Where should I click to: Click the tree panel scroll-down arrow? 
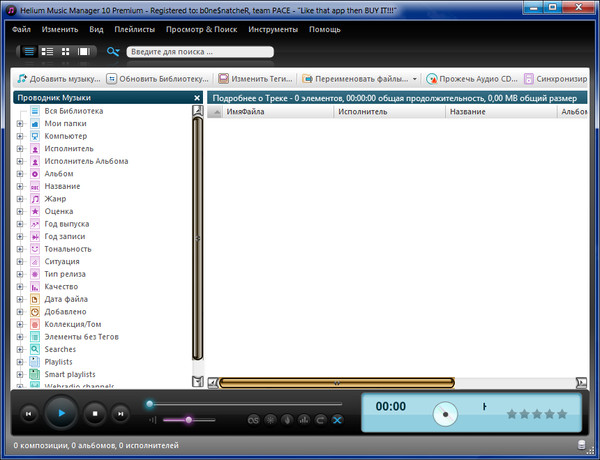click(x=198, y=381)
